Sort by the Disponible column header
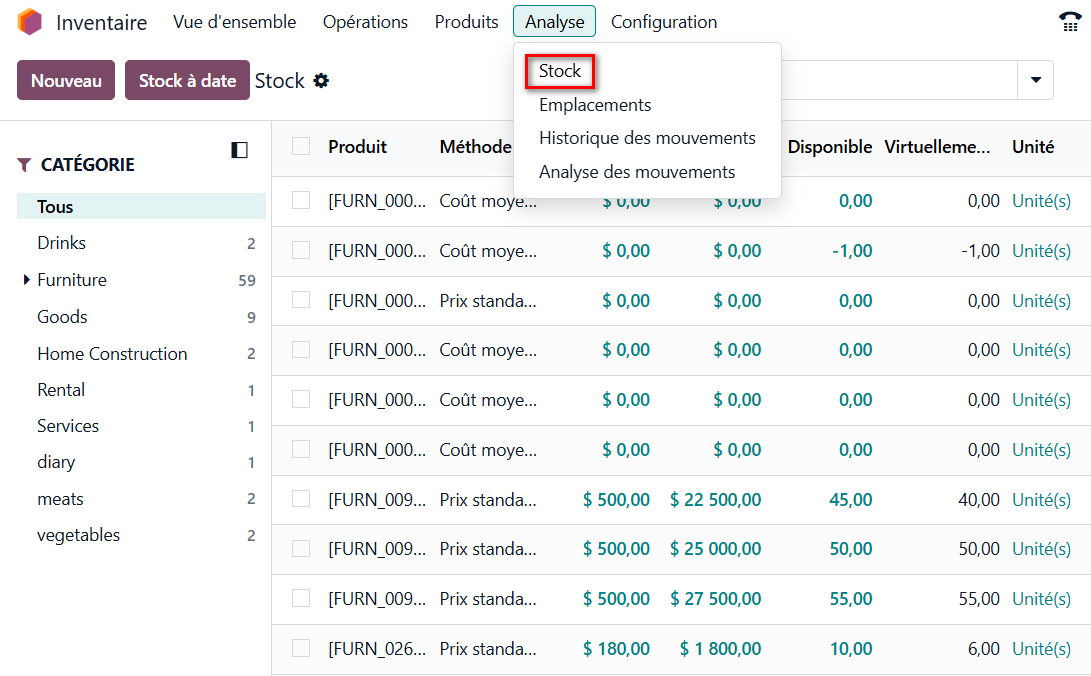 coord(829,147)
